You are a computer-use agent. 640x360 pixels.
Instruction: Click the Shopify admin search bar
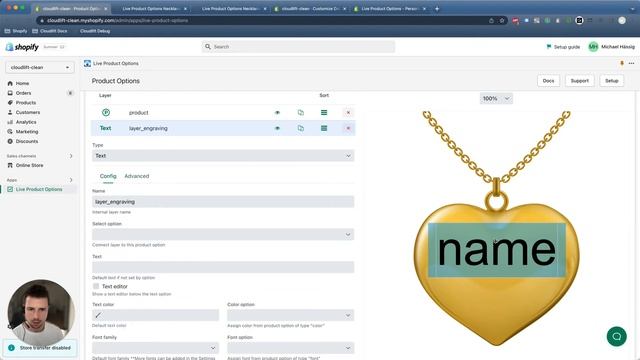(x=298, y=47)
